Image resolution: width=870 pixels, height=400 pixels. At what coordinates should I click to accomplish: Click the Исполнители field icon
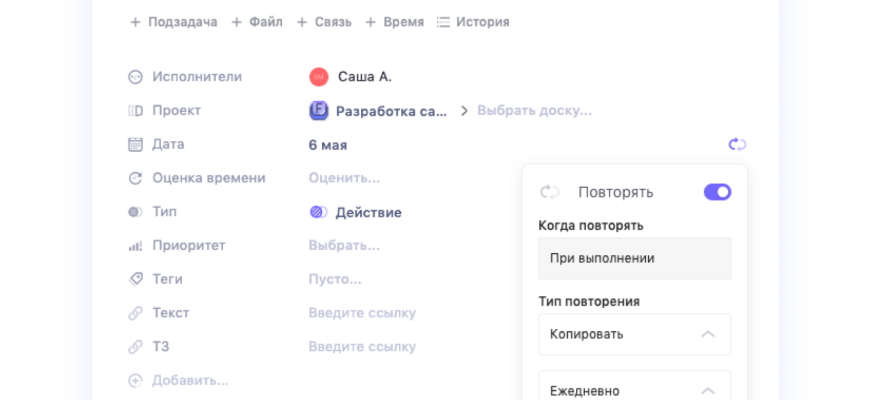tap(136, 77)
